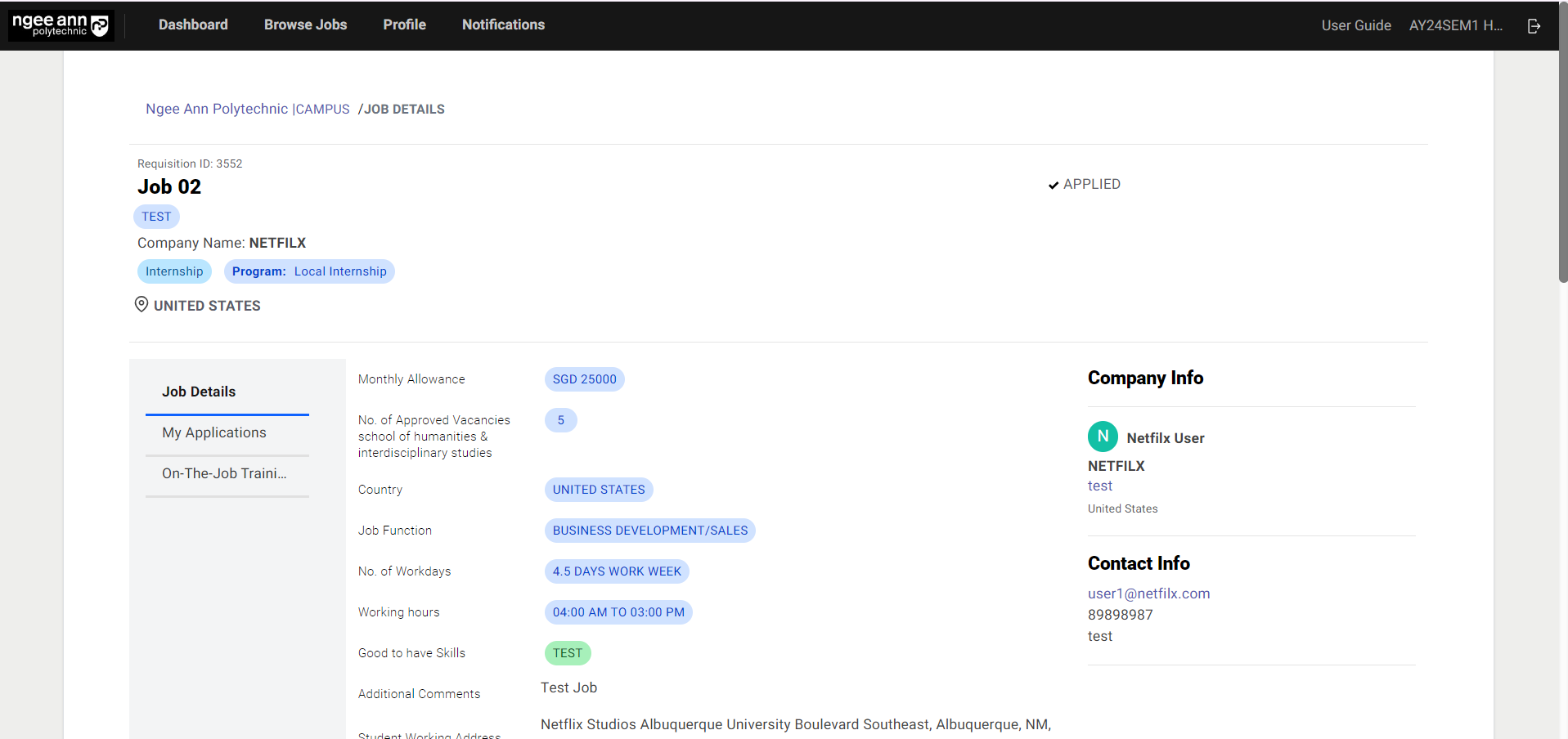1568x739 pixels.
Task: Go to Browse Jobs page
Action: (x=305, y=25)
